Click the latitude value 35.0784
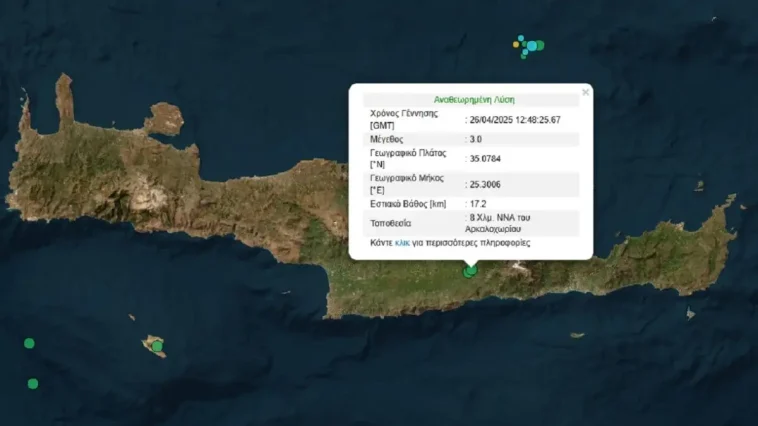Image resolution: width=758 pixels, height=426 pixels. [x=485, y=158]
